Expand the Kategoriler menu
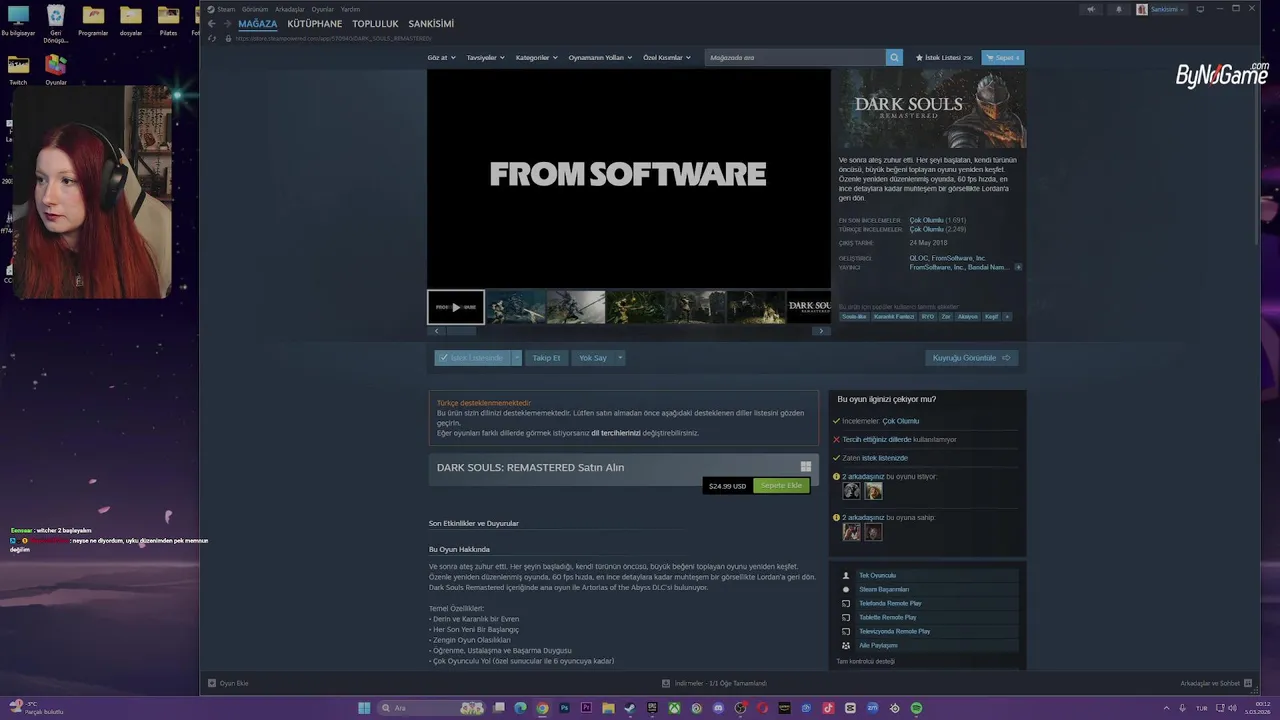The height and width of the screenshot is (720, 1280). pos(537,58)
